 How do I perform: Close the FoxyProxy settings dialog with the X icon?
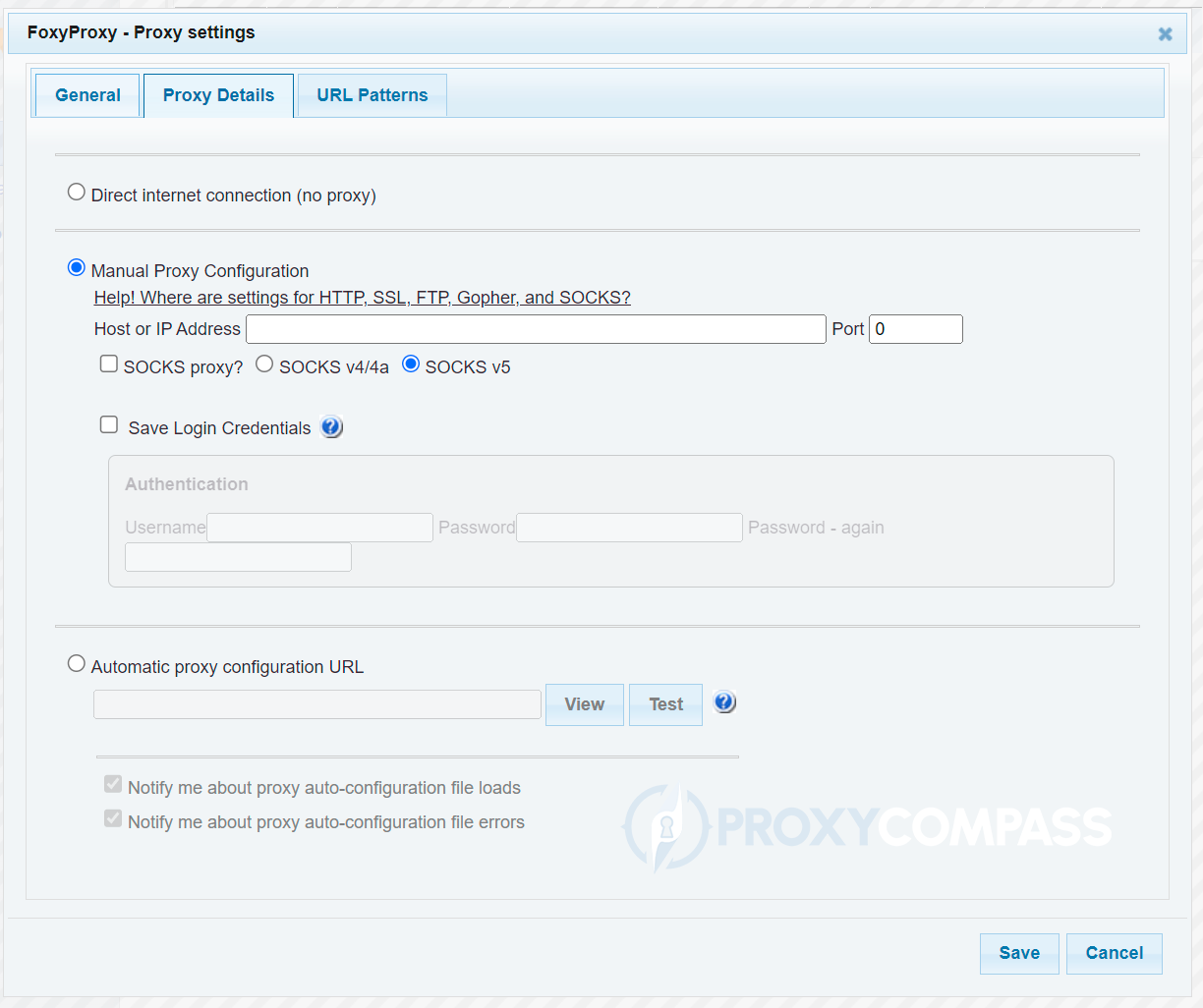tap(1166, 34)
